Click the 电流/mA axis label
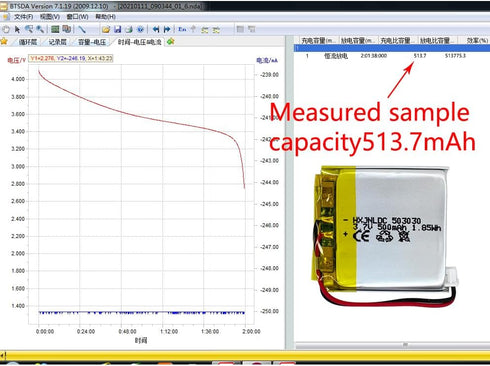Screen dimensions: 490x366 click(x=267, y=60)
